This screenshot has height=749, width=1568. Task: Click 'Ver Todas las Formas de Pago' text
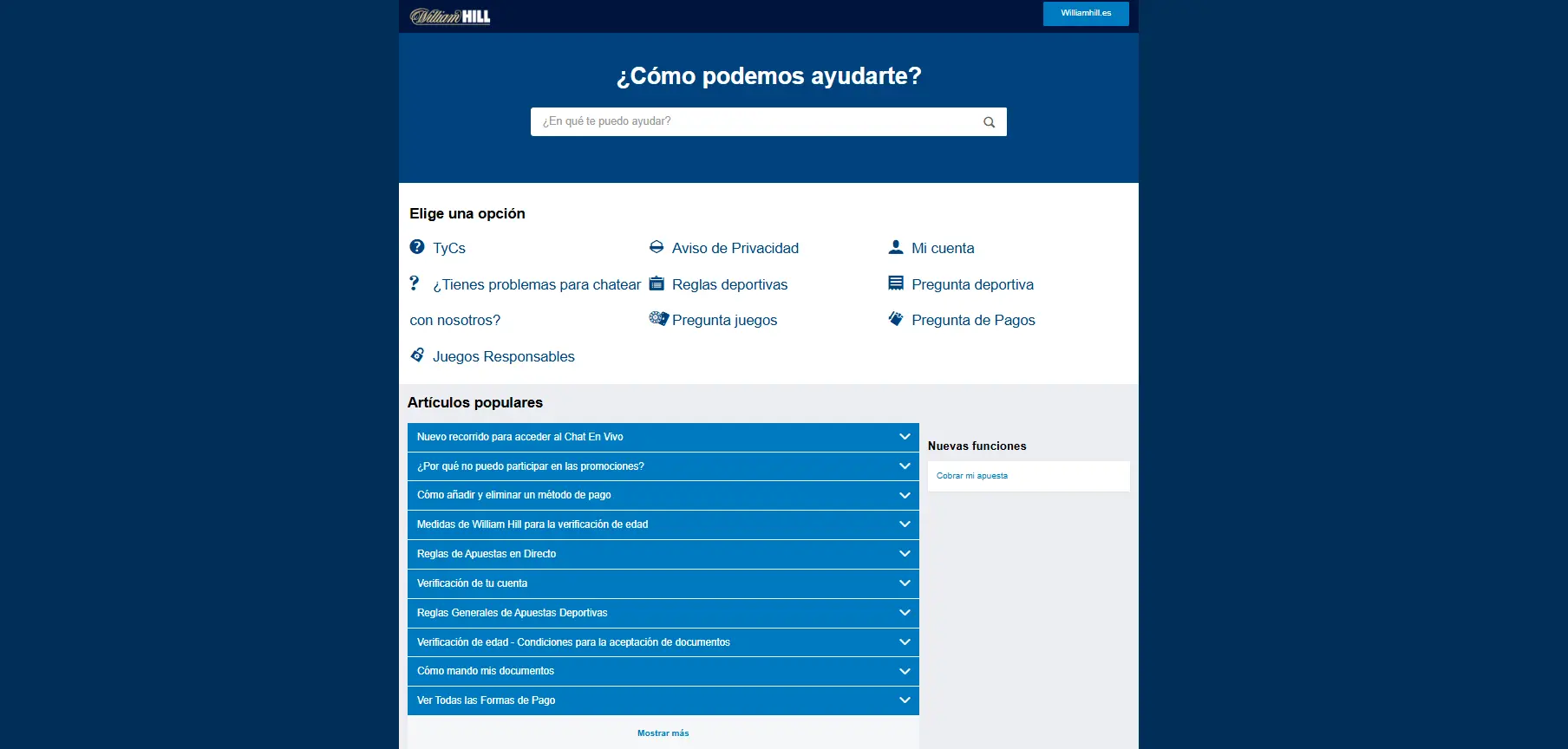coord(486,700)
